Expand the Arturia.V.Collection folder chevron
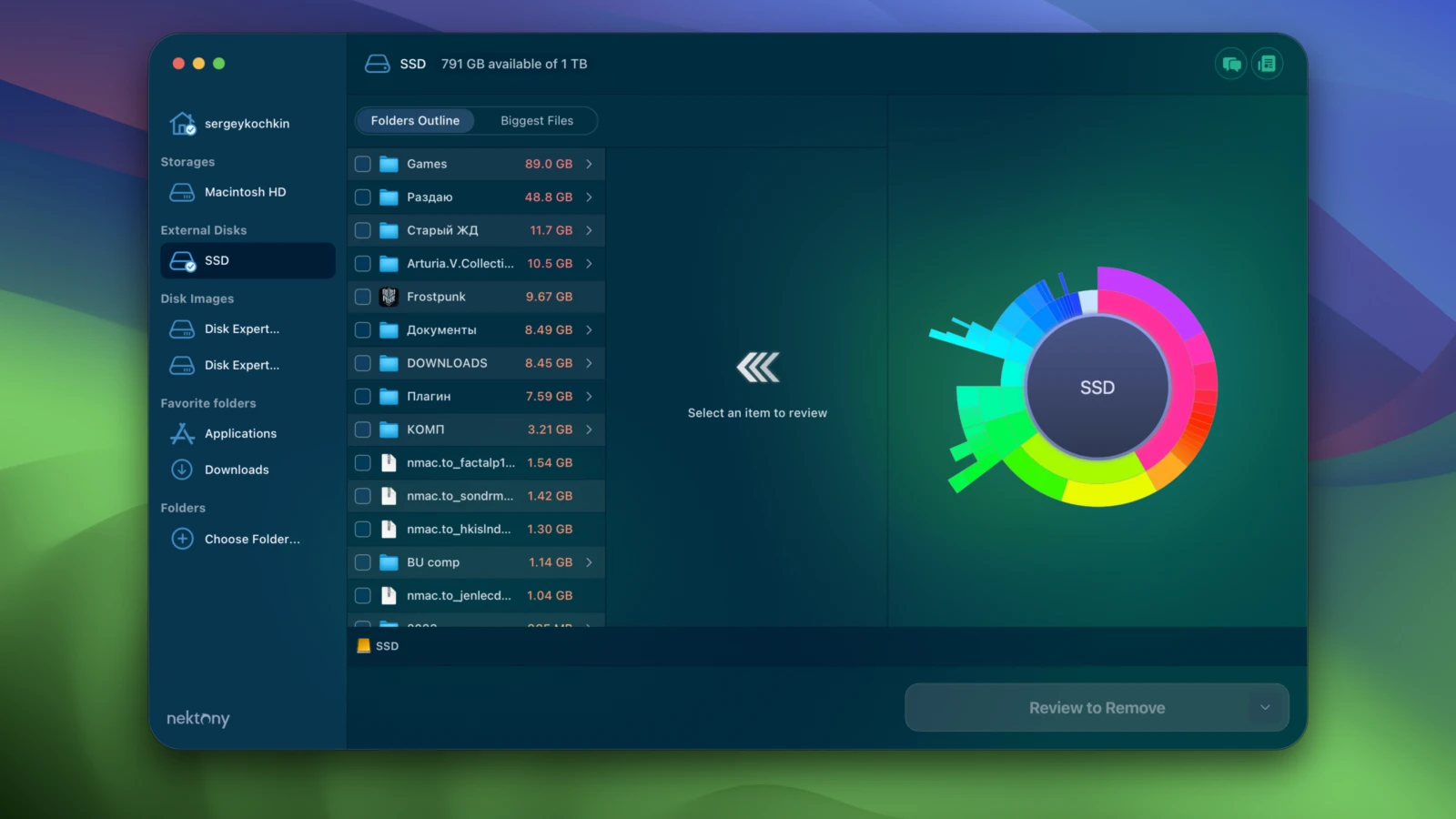The image size is (1456, 819). [589, 264]
